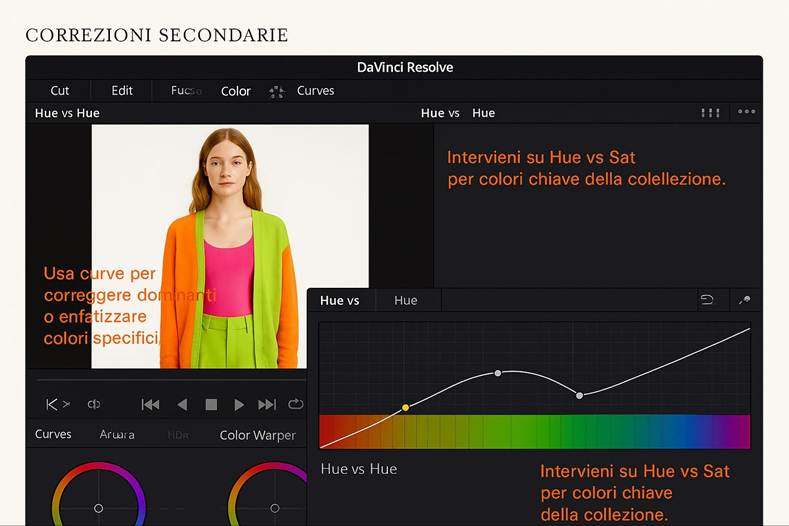Click the Hue vs Hue label above the viewer
Viewport: 789px width, 526px height.
point(67,113)
